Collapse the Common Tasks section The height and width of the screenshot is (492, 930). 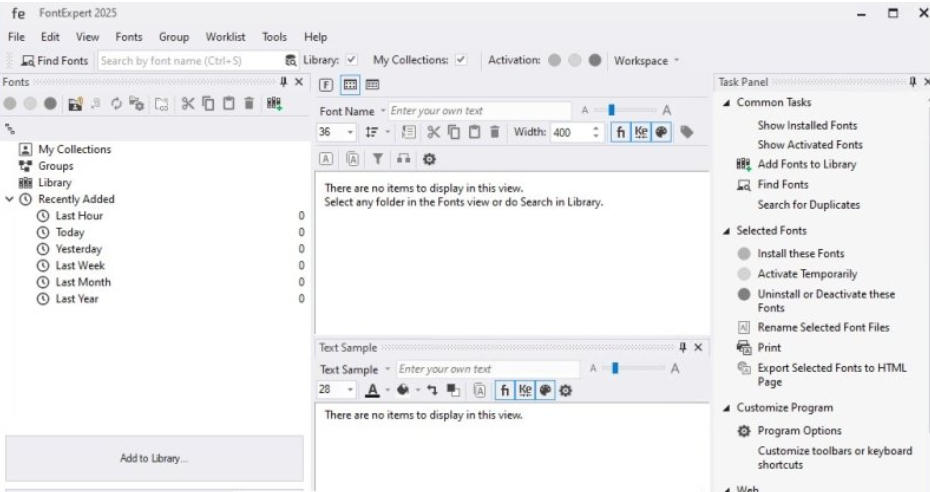point(727,103)
